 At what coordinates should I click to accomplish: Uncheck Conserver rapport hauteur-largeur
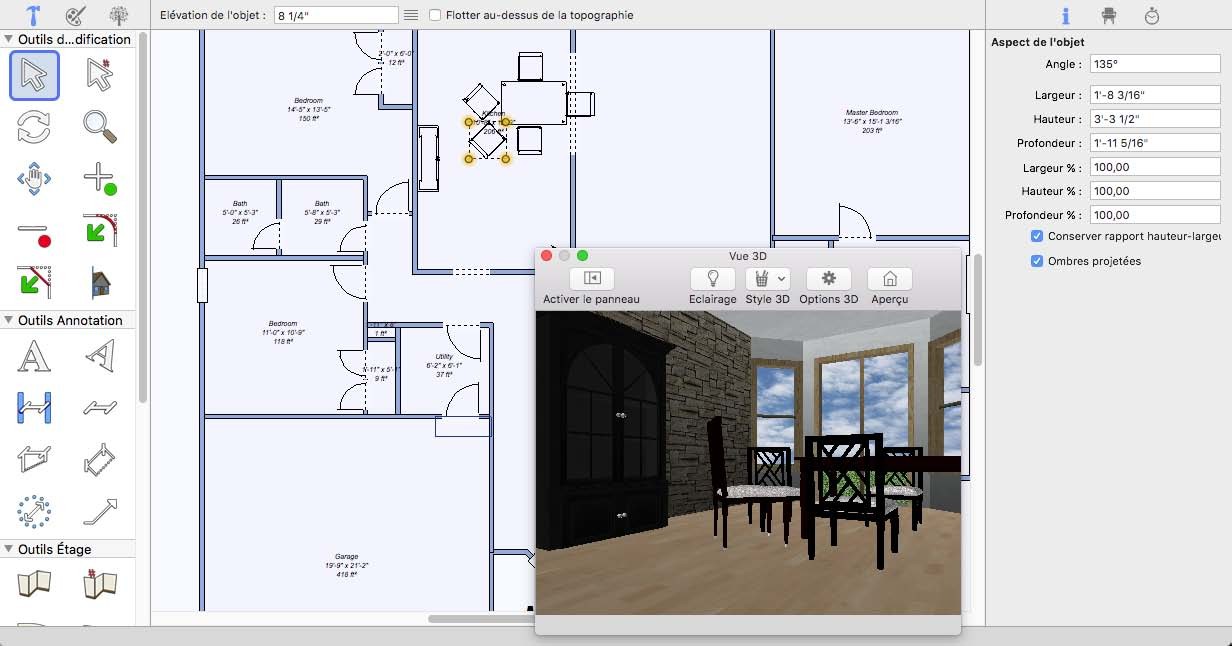click(x=1037, y=237)
